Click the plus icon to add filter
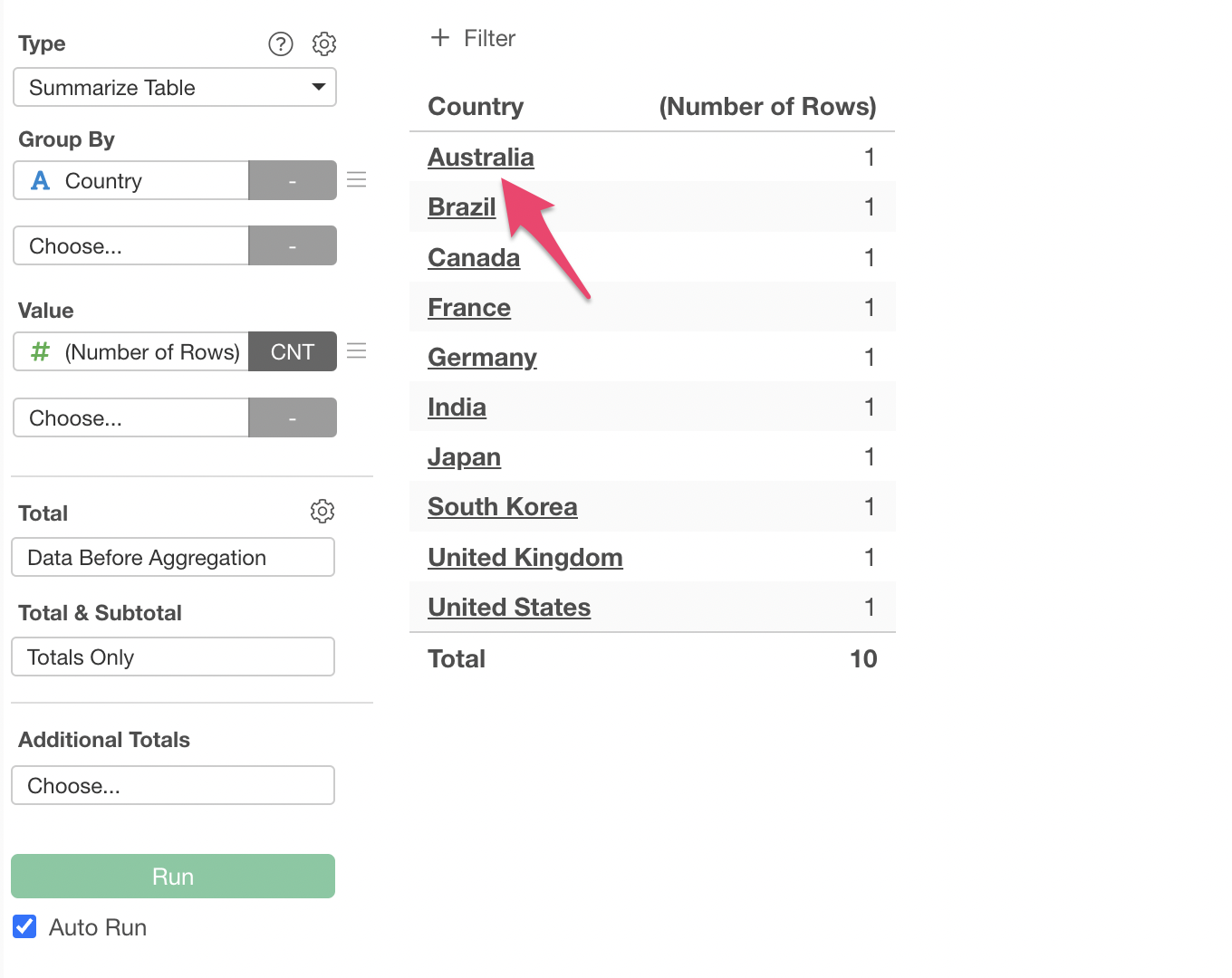Screen dimensions: 1232x978 (440, 38)
